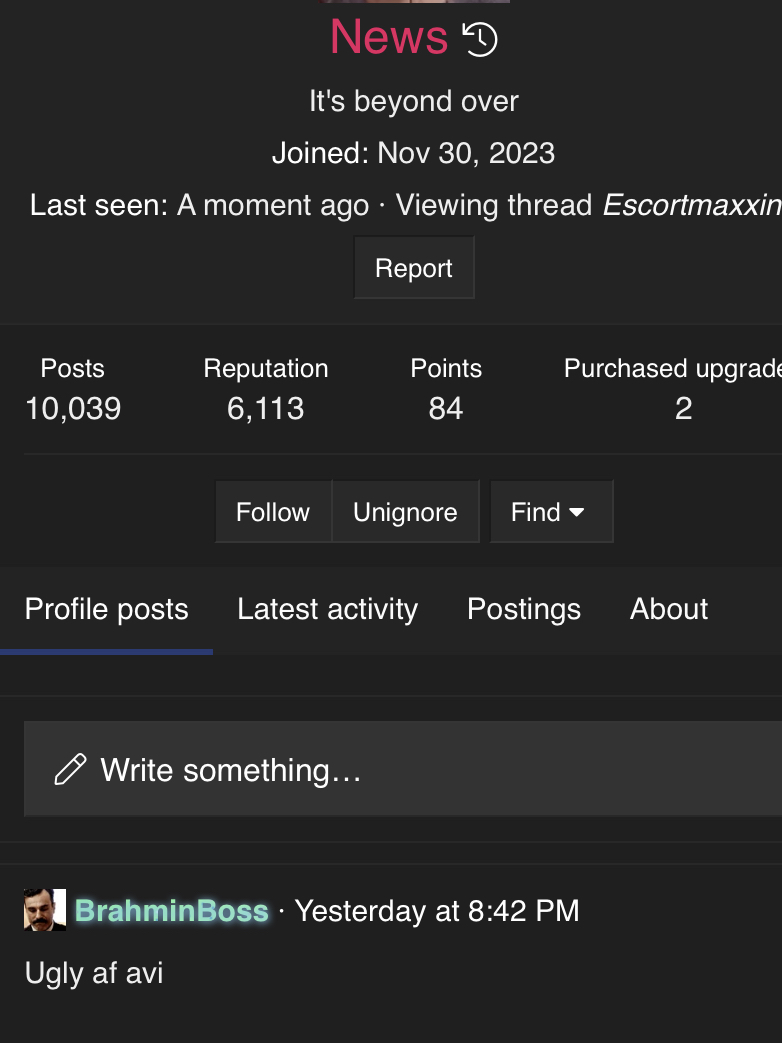
Task: Follow this user
Action: click(x=273, y=512)
